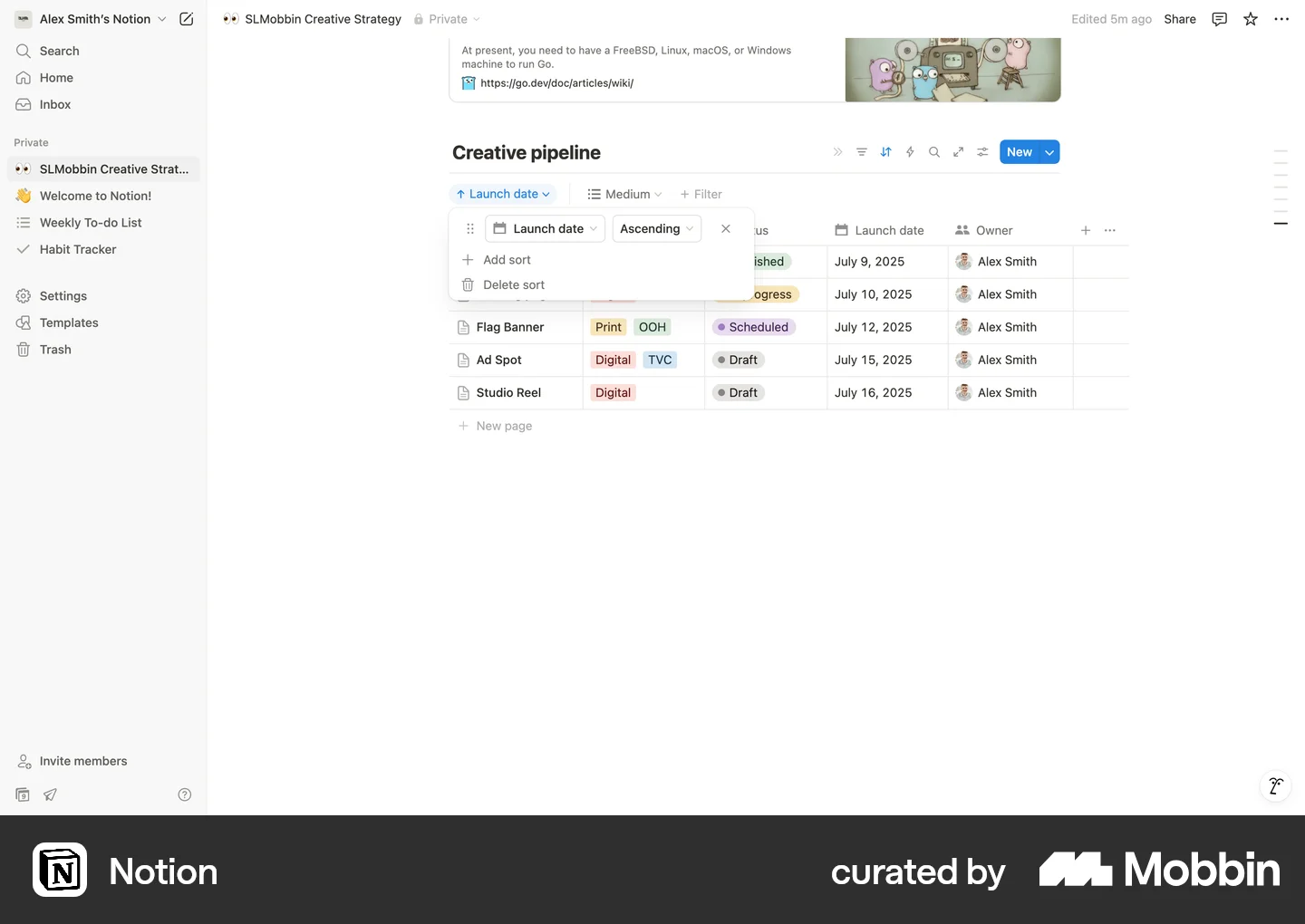This screenshot has width=1305, height=924.
Task: Open Weekly To-do List page
Action: [x=103, y=223]
